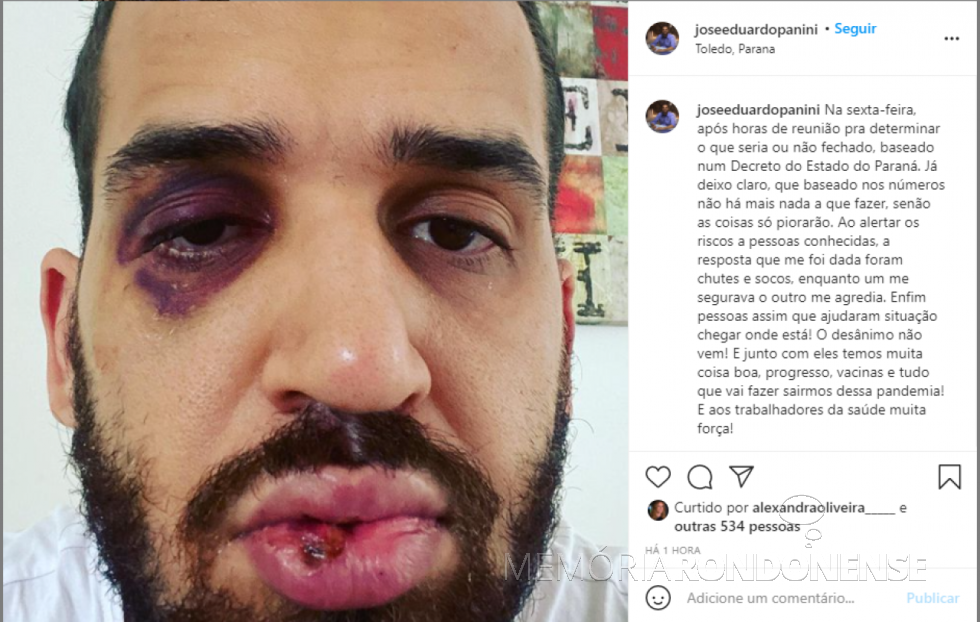Open emoji picker smiley icon
This screenshot has height=622, width=980.
coord(658,598)
